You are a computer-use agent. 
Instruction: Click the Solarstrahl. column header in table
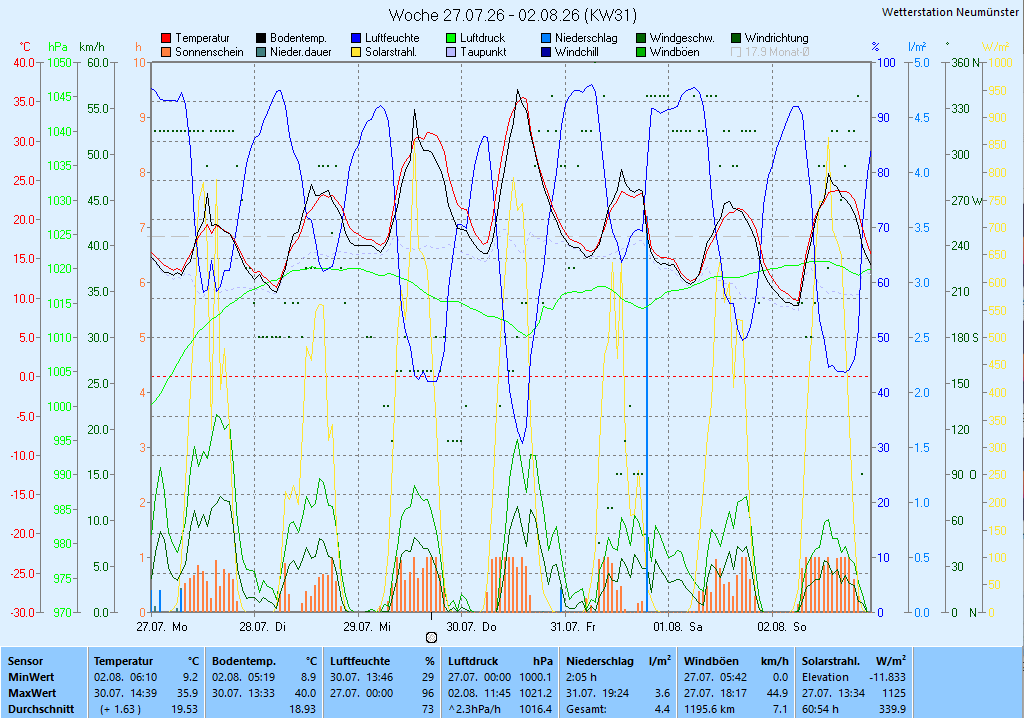click(x=831, y=661)
